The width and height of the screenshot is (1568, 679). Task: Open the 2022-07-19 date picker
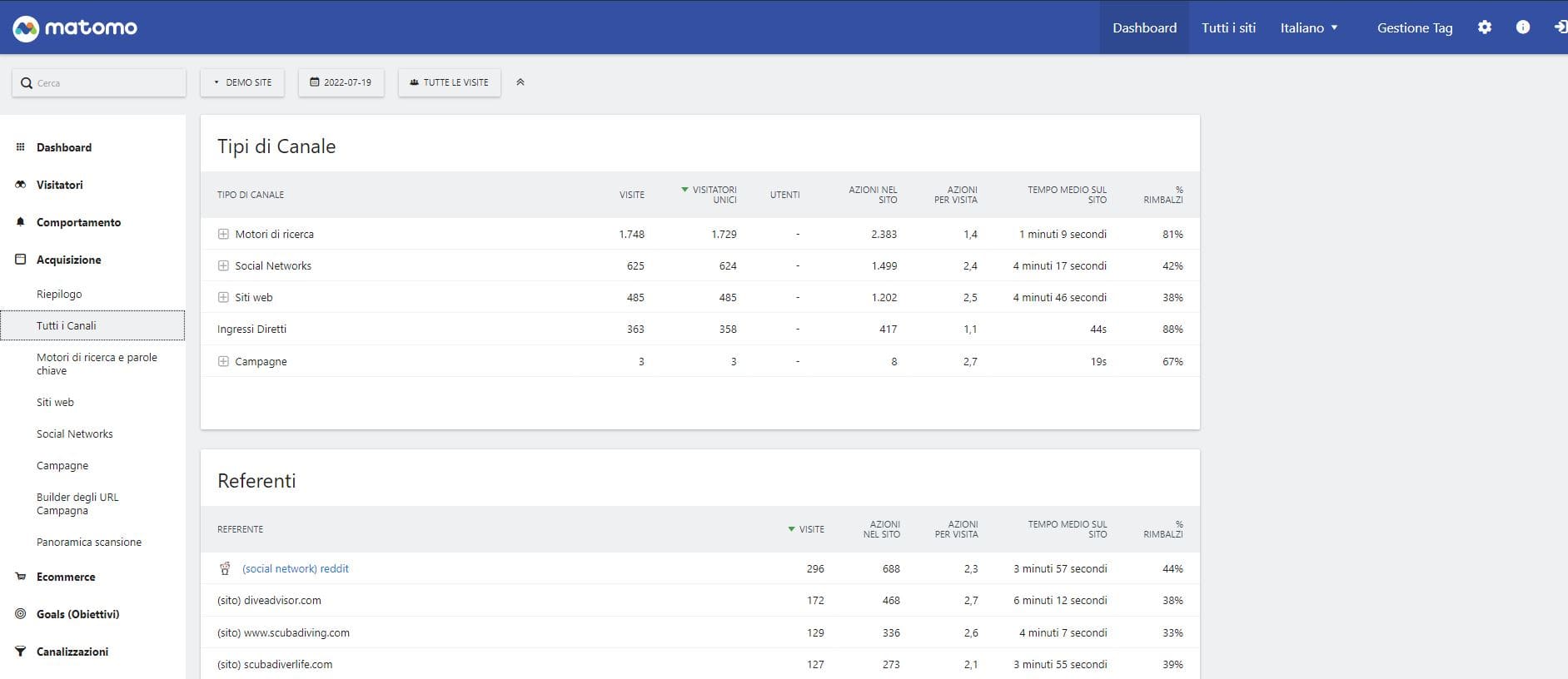click(341, 82)
